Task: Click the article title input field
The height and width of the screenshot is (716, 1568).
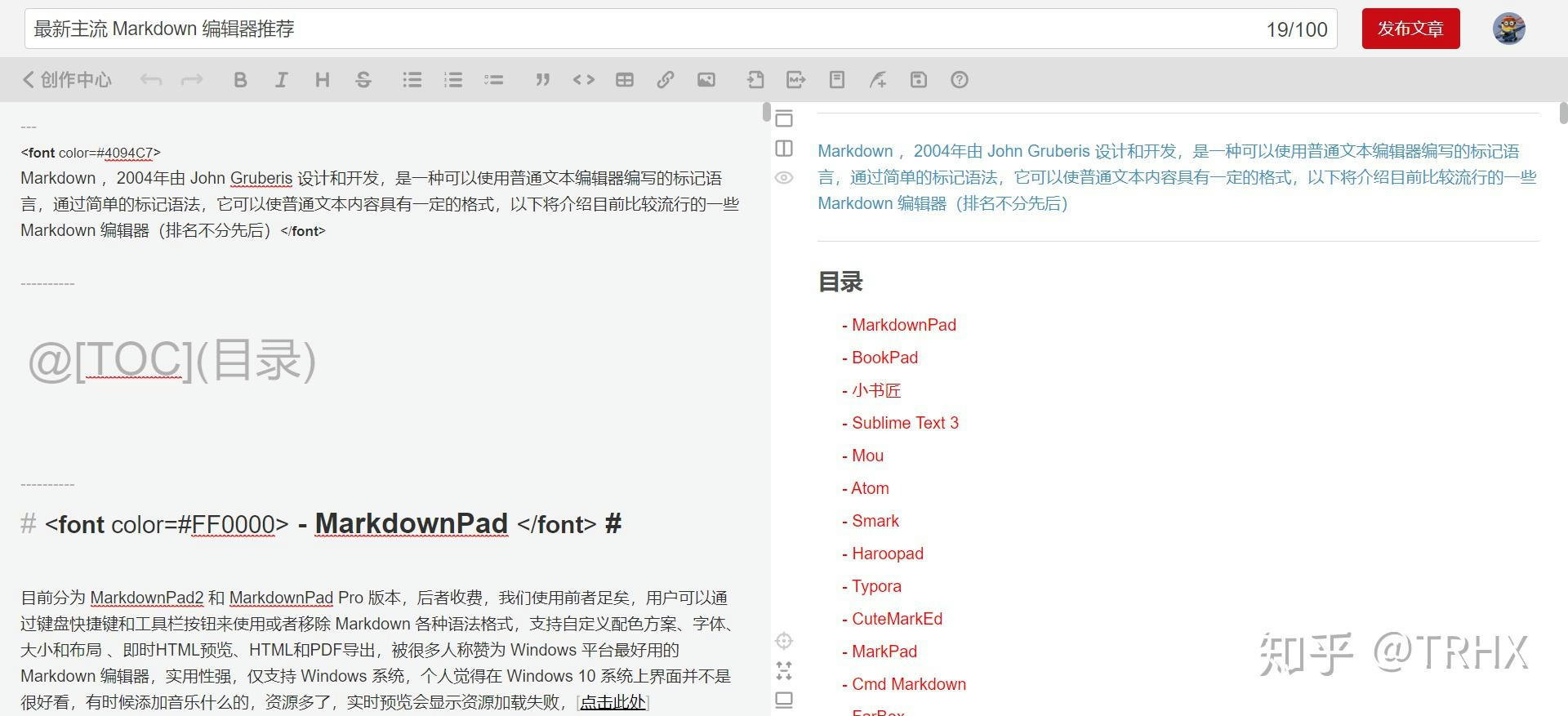Action: (x=637, y=29)
